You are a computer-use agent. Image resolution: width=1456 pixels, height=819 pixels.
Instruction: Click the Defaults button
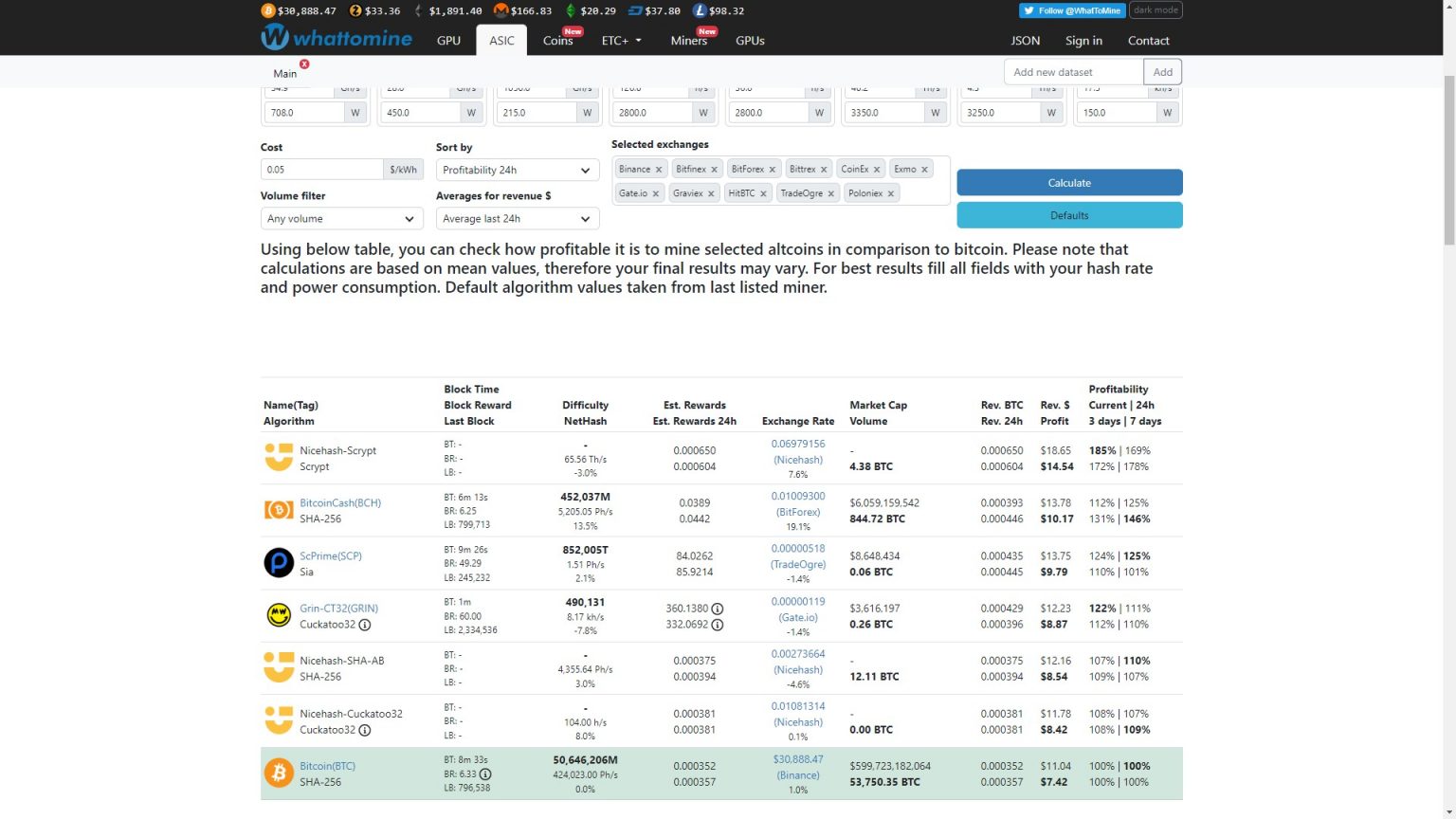coord(1069,215)
